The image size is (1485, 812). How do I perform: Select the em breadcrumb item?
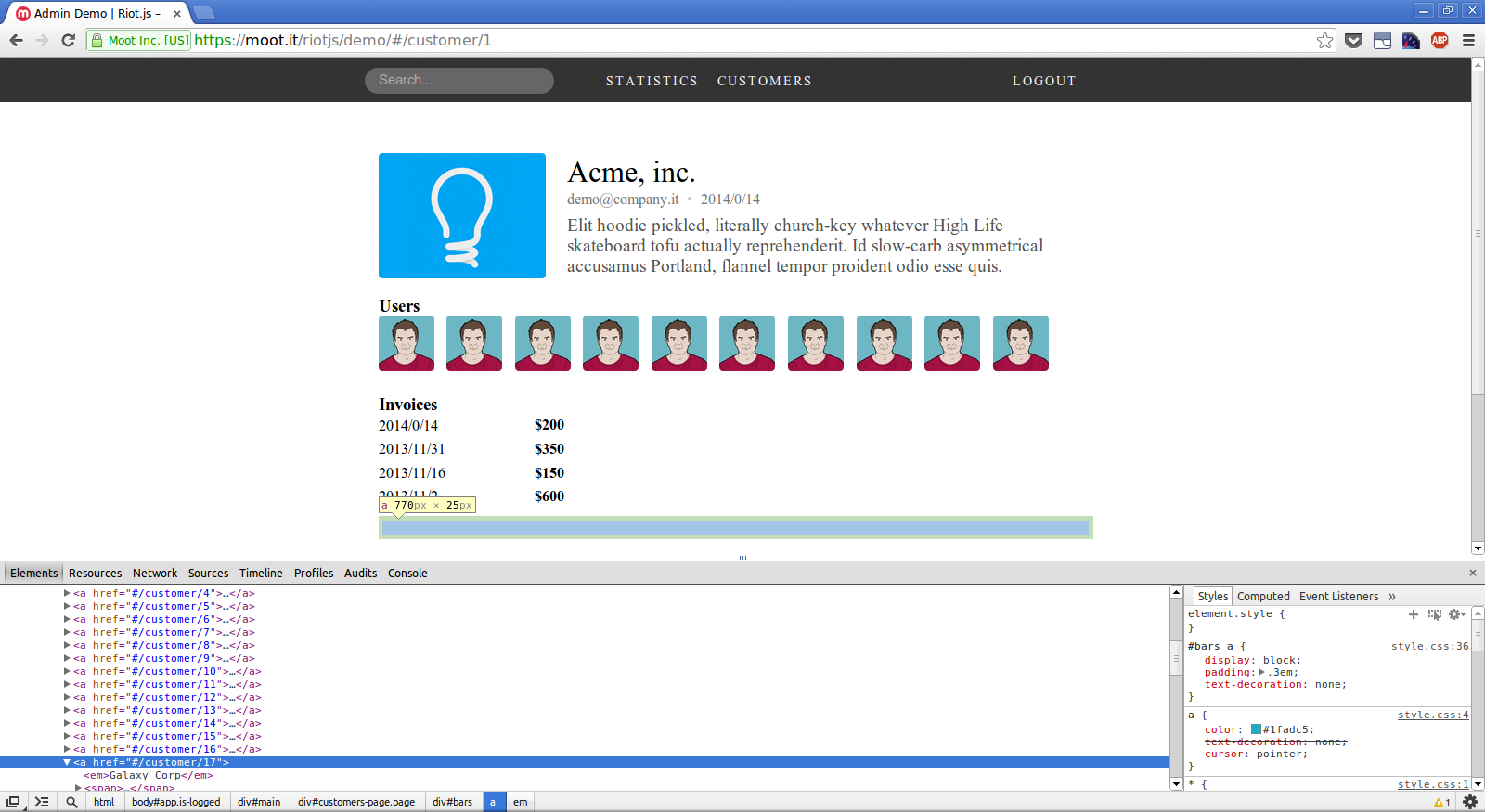(521, 802)
